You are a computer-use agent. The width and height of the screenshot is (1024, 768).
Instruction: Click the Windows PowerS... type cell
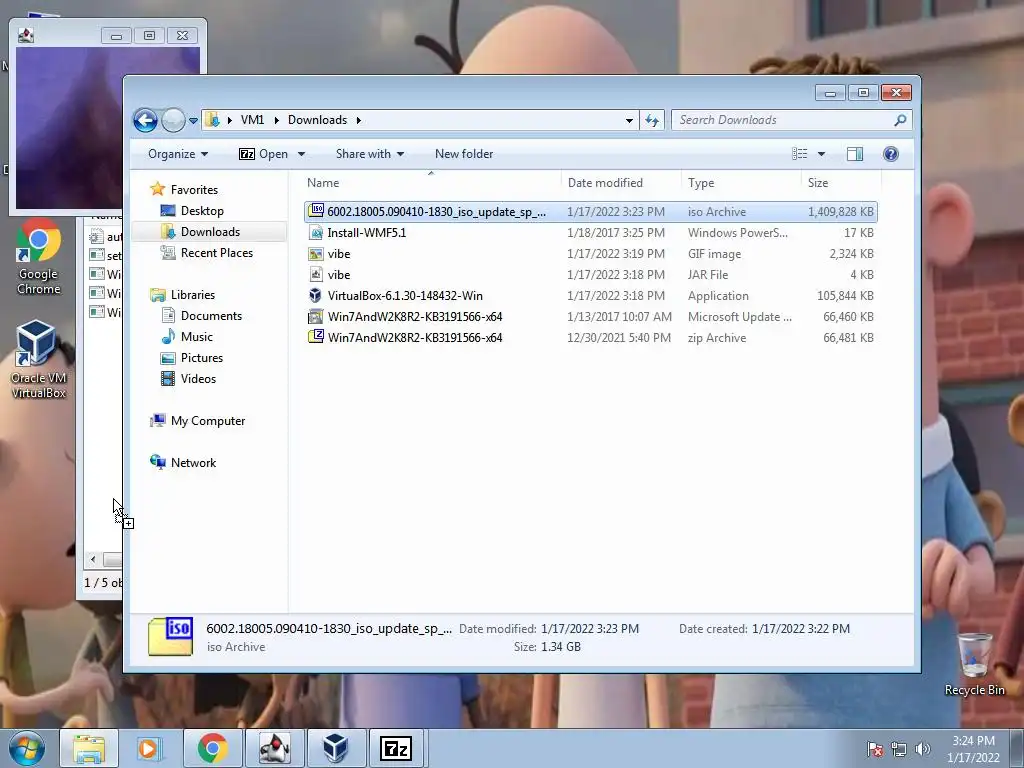coord(737,232)
